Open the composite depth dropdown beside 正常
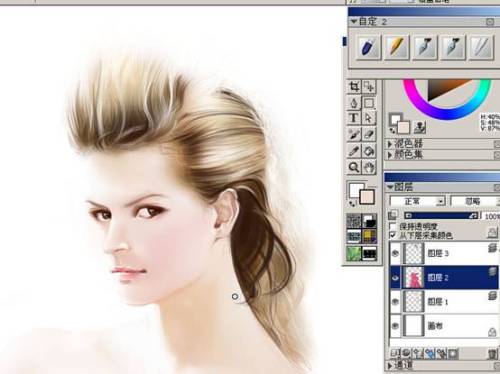Image resolution: width=500 pixels, height=374 pixels. (x=475, y=201)
